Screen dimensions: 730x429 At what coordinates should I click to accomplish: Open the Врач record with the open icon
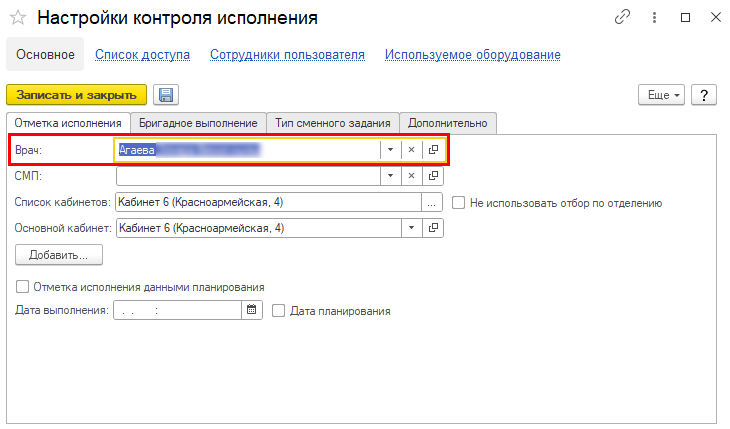433,150
